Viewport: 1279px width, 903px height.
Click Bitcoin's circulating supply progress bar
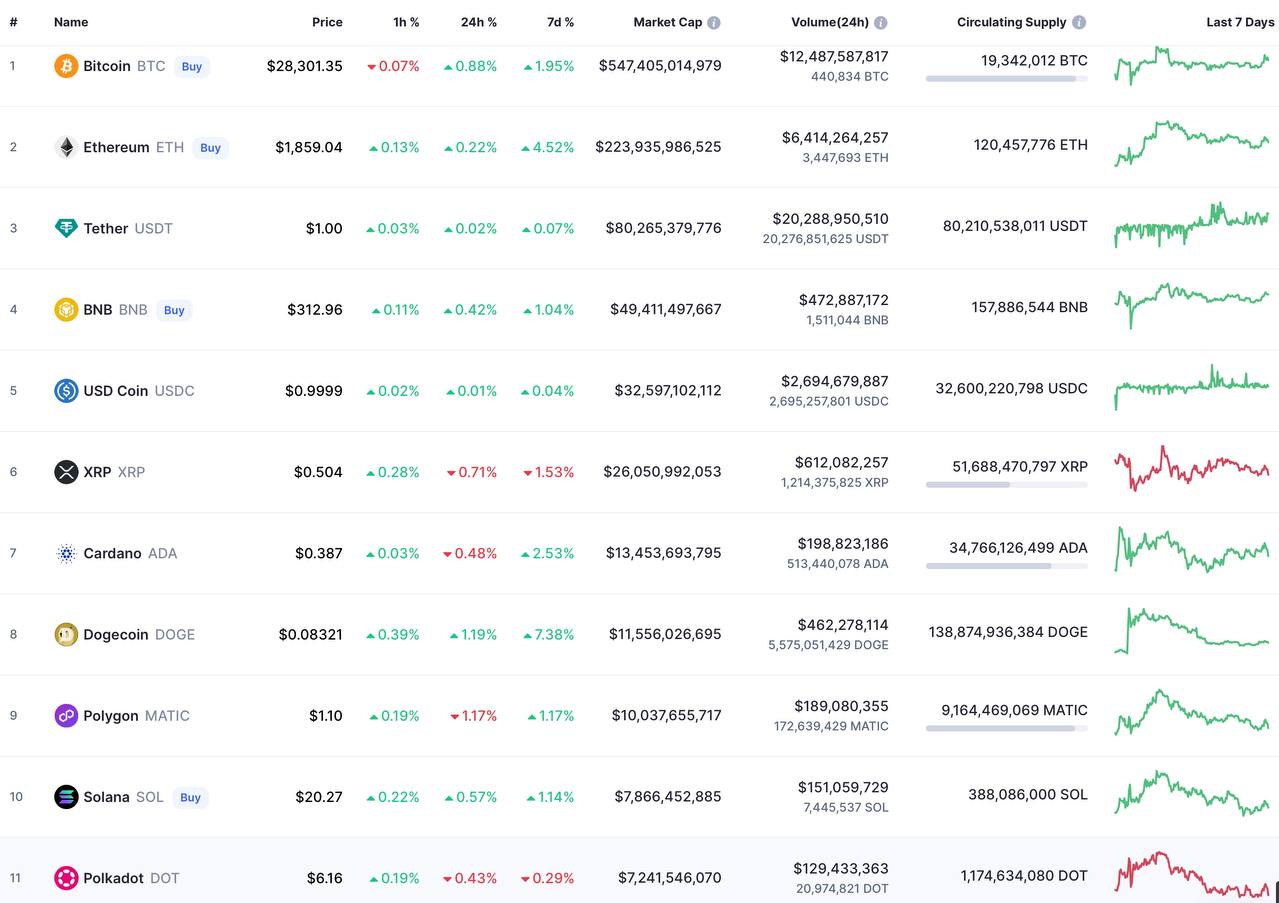coord(1006,78)
